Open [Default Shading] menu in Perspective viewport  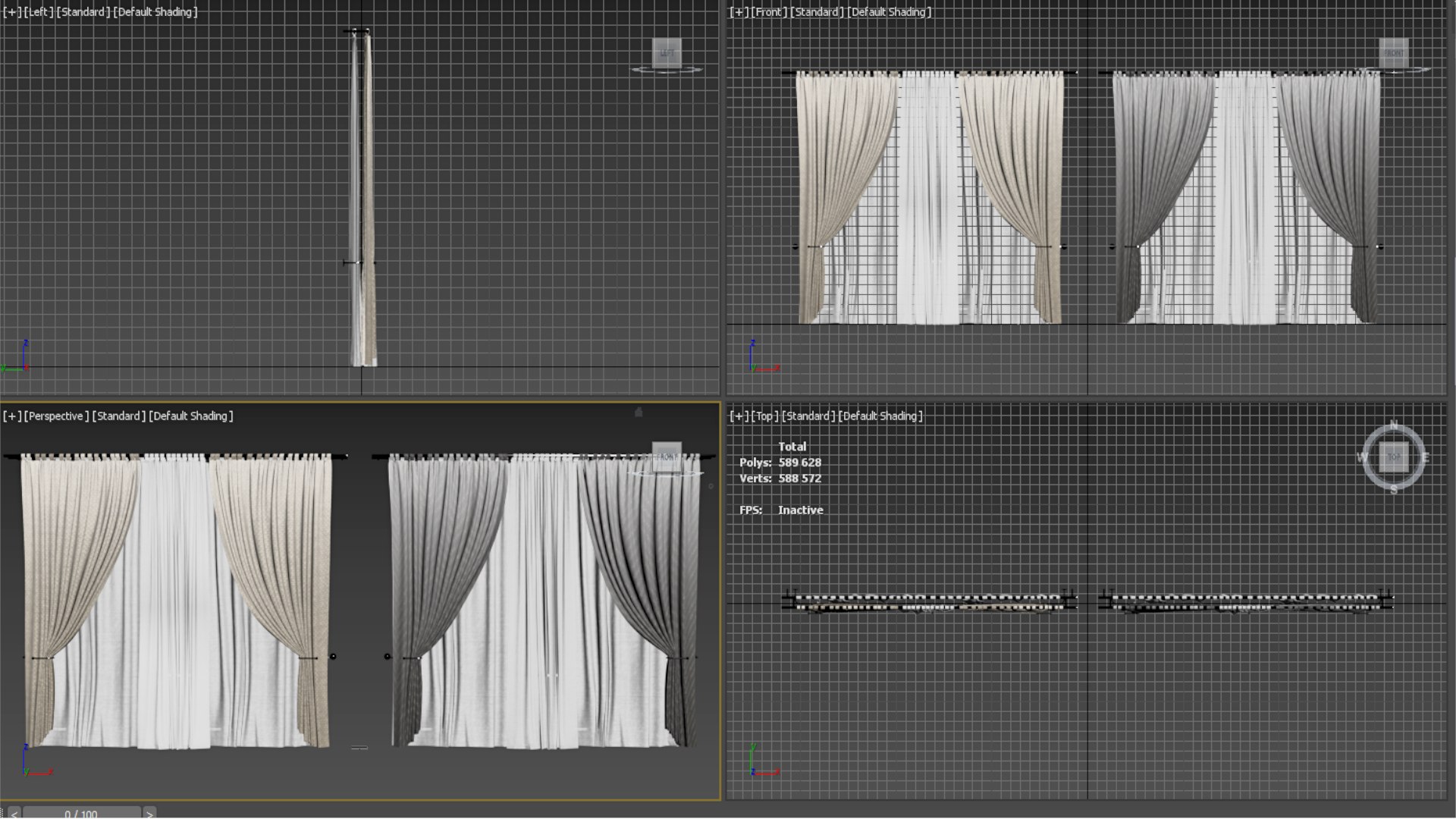pos(191,416)
